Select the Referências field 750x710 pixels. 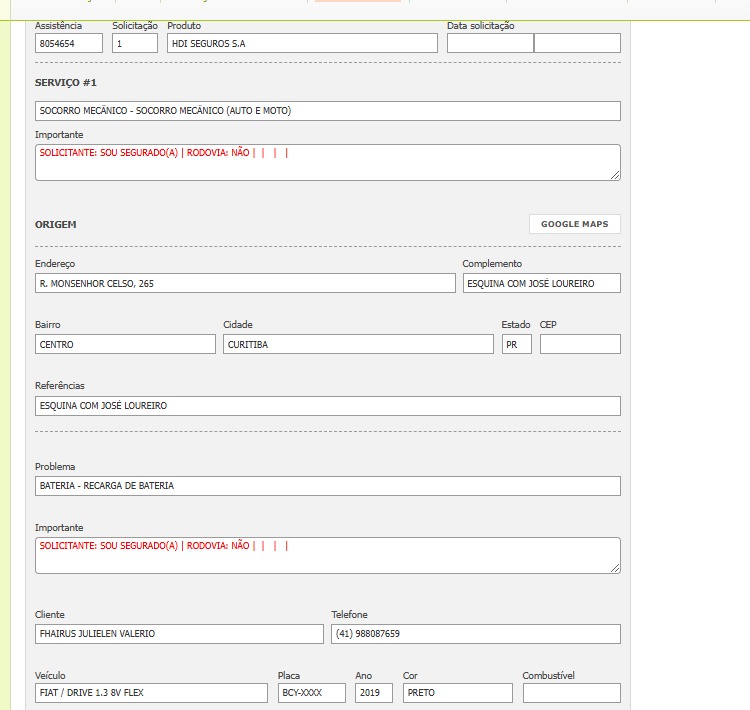point(328,406)
